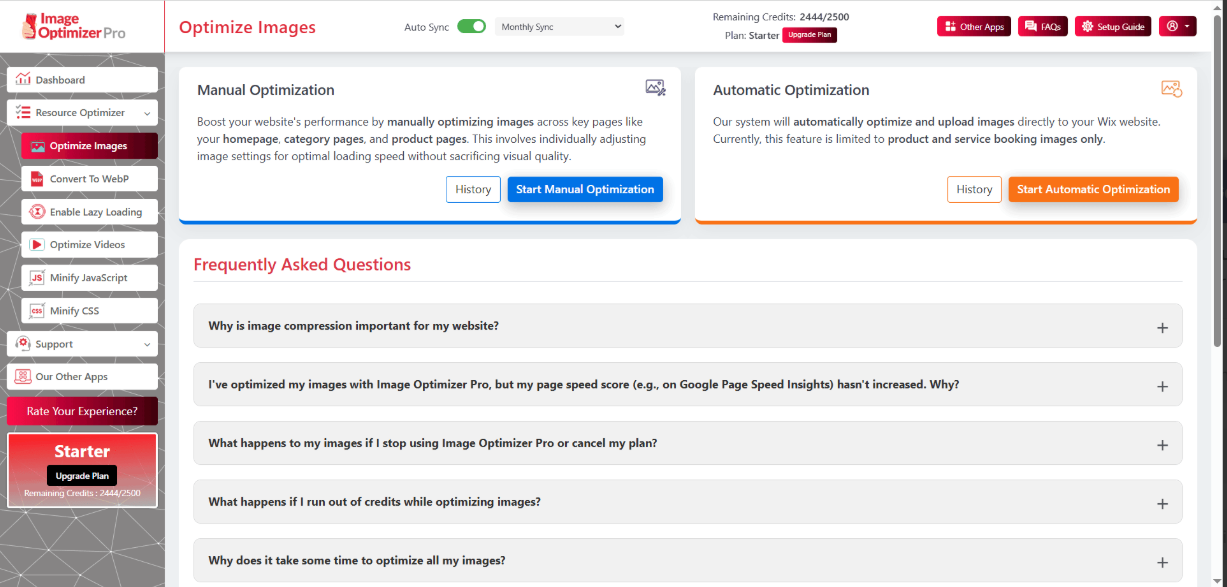Collapse the Resource Optimizer menu chevron
The image size is (1227, 587).
[x=147, y=114]
